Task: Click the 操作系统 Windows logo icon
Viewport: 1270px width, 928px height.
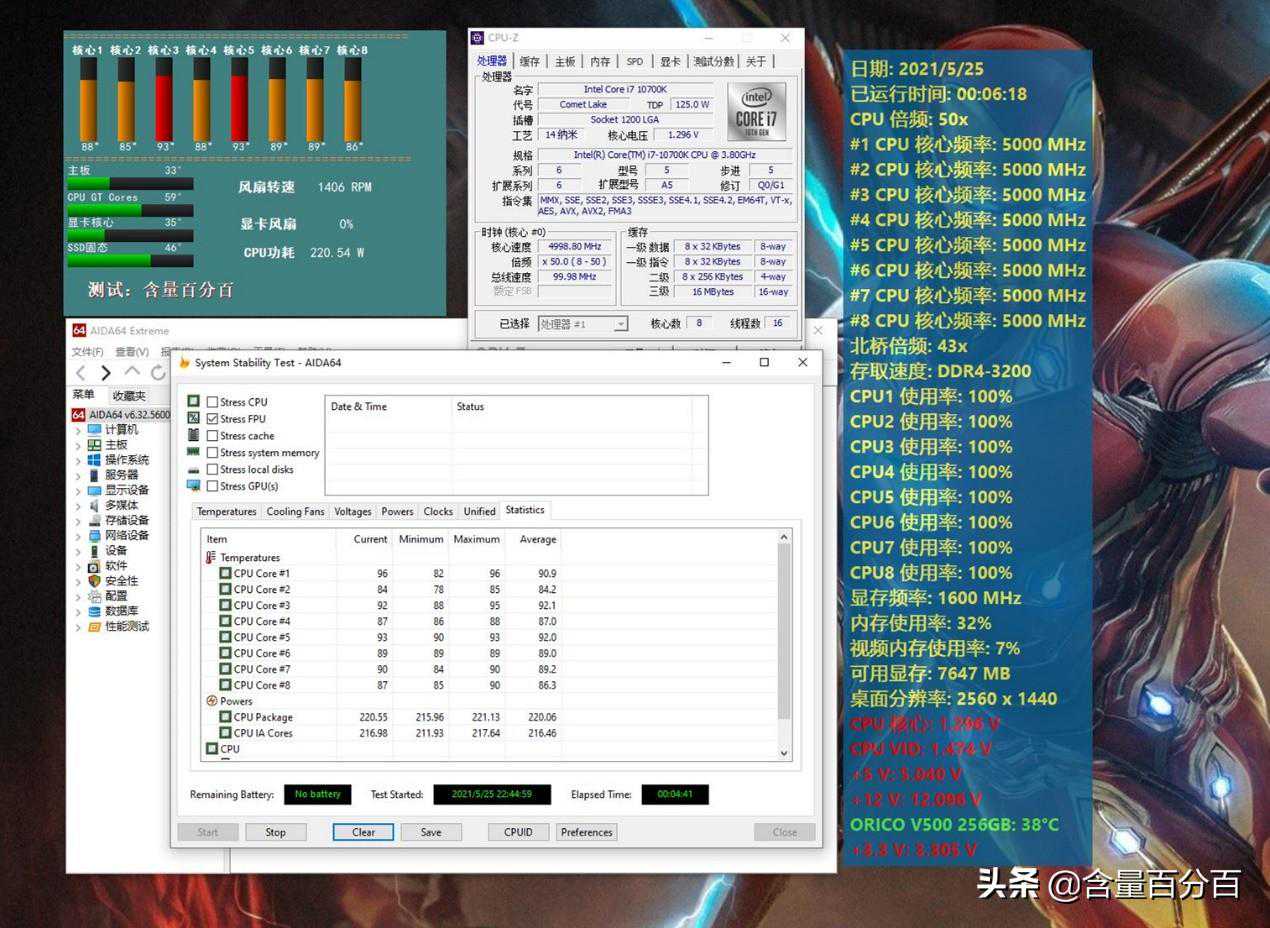Action: [x=95, y=460]
